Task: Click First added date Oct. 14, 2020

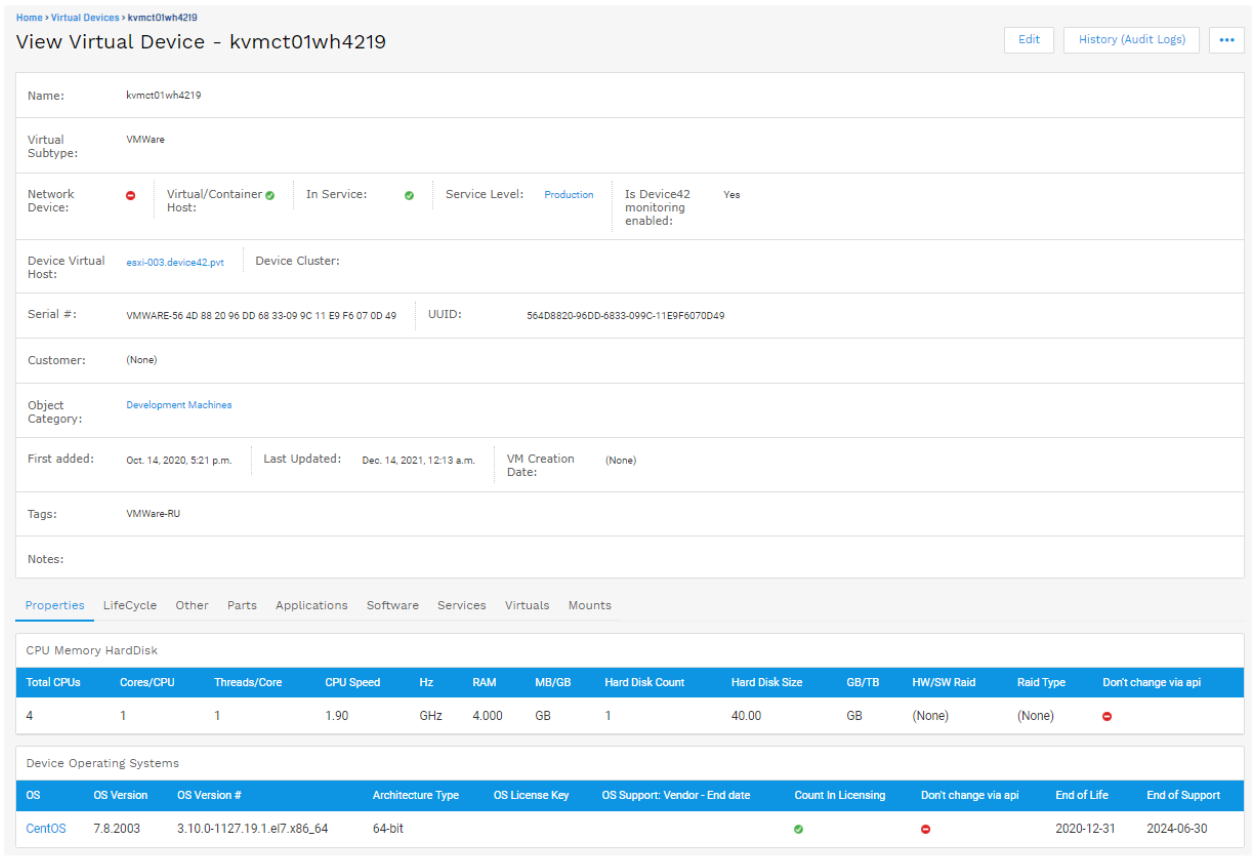Action: click(179, 461)
